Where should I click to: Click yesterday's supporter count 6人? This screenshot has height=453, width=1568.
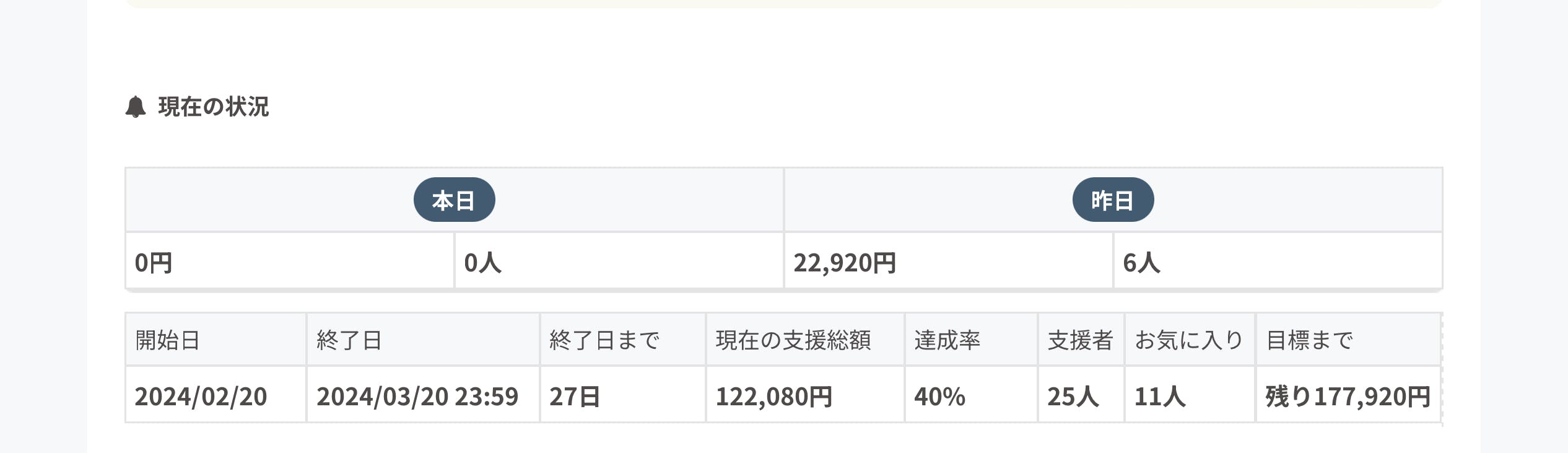coord(1141,263)
